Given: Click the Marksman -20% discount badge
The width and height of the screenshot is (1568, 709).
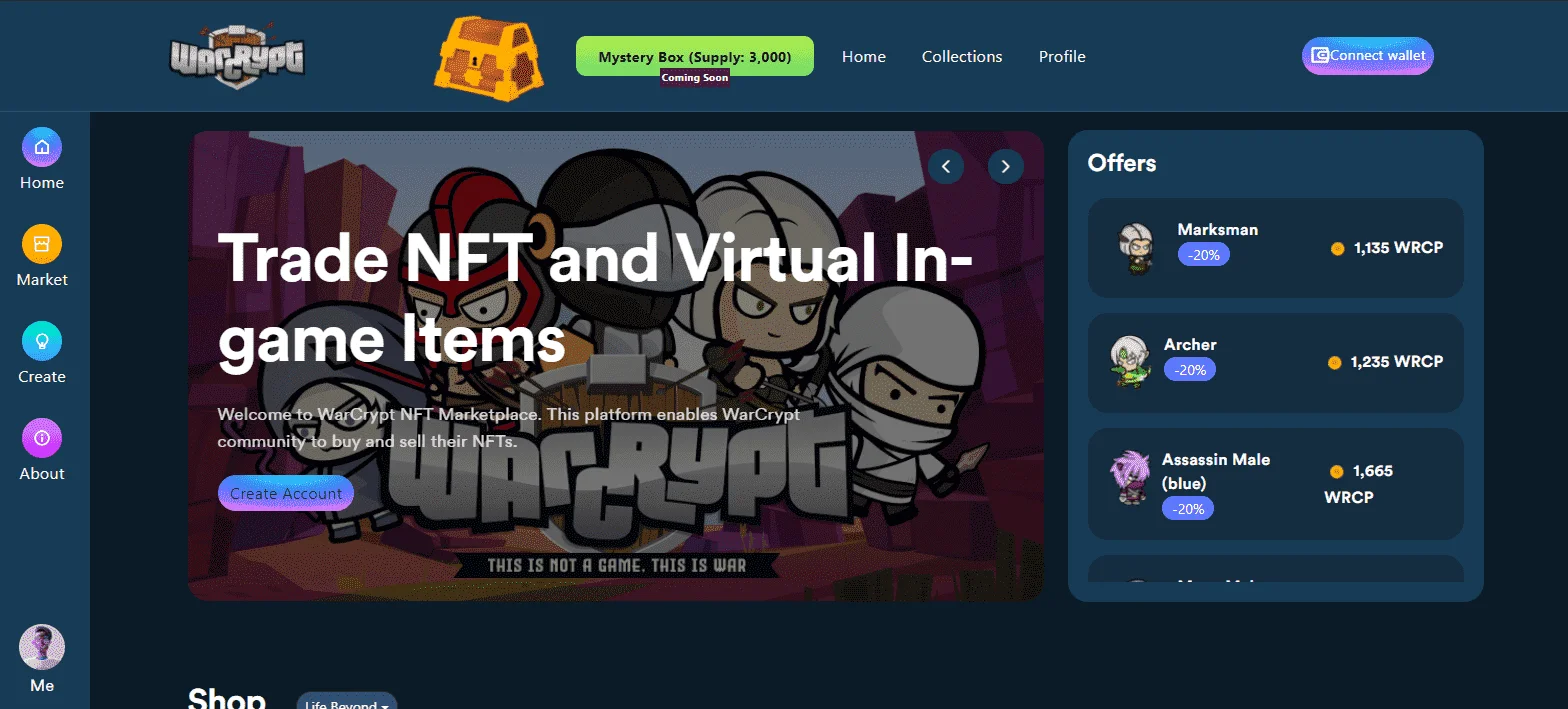Looking at the screenshot, I should [1204, 255].
